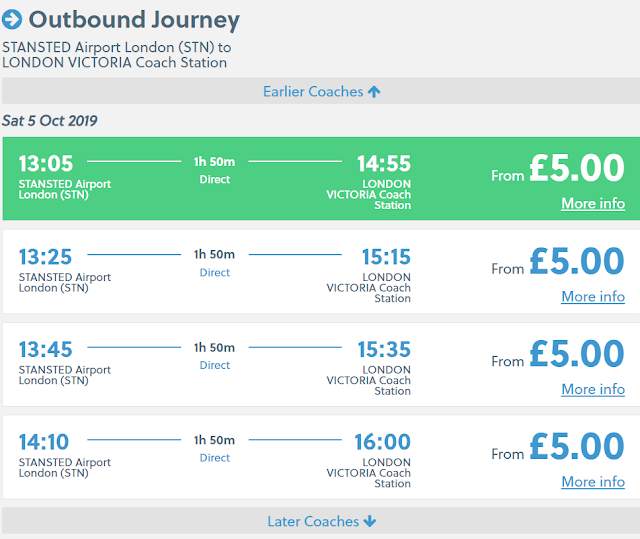Click the £5.00 price of 13:25 coach
Viewport: 640px width, 539px height.
tap(577, 262)
